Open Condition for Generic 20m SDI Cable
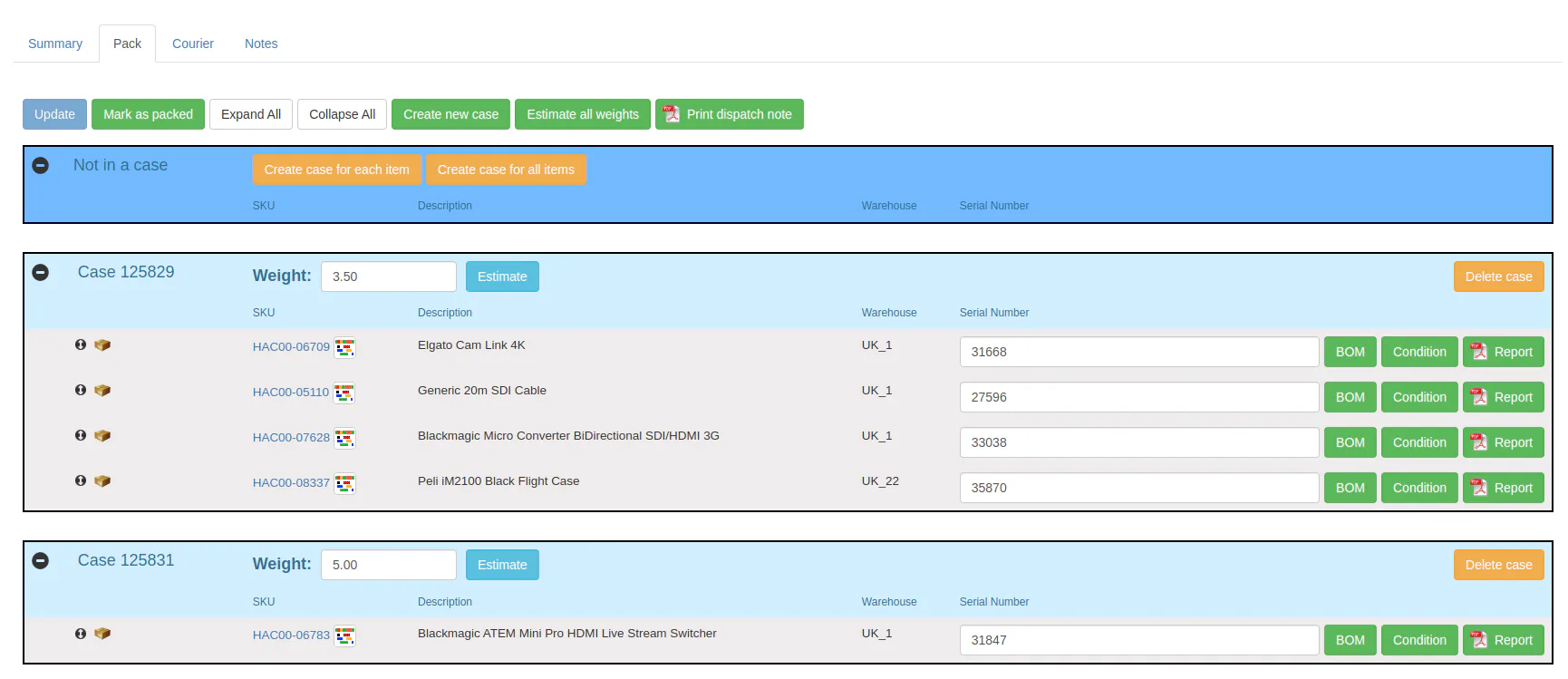The width and height of the screenshot is (1568, 679). (1419, 397)
